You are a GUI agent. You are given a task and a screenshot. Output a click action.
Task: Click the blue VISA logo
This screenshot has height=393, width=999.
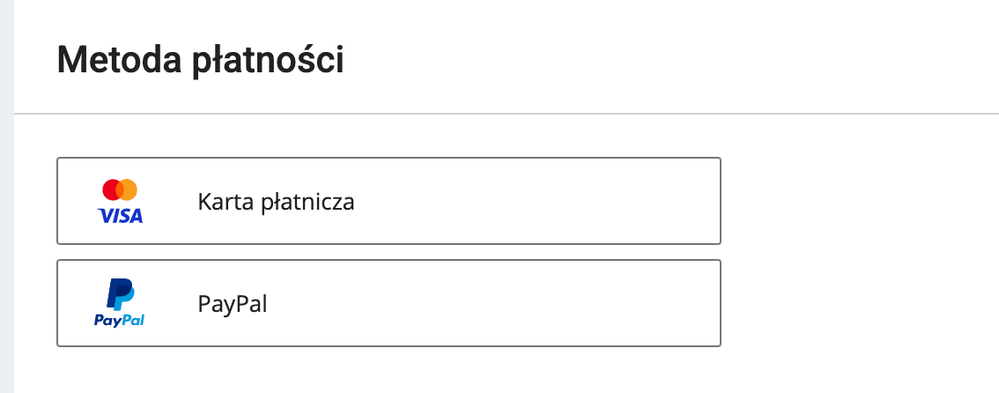120,217
